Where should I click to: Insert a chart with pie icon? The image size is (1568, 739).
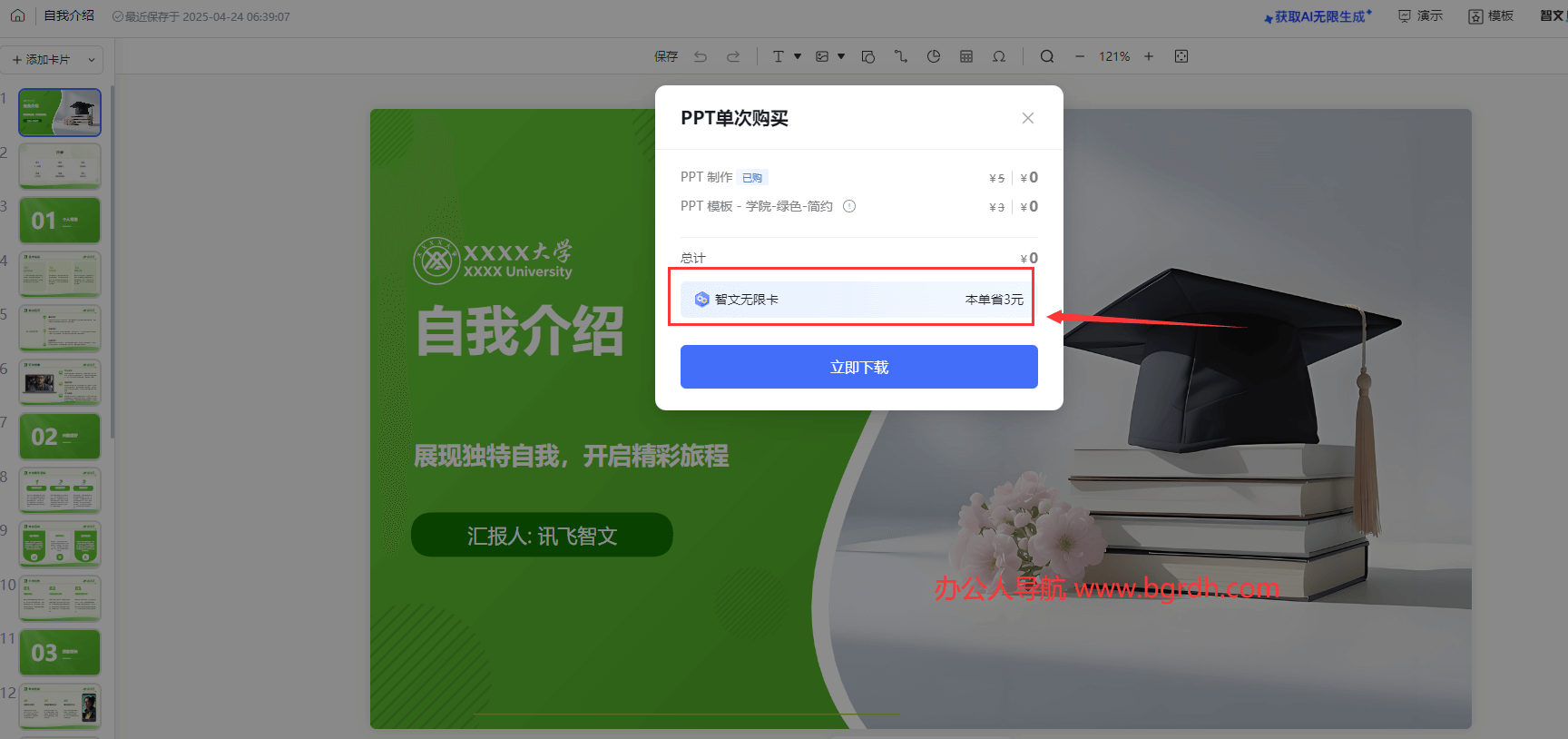pos(934,56)
